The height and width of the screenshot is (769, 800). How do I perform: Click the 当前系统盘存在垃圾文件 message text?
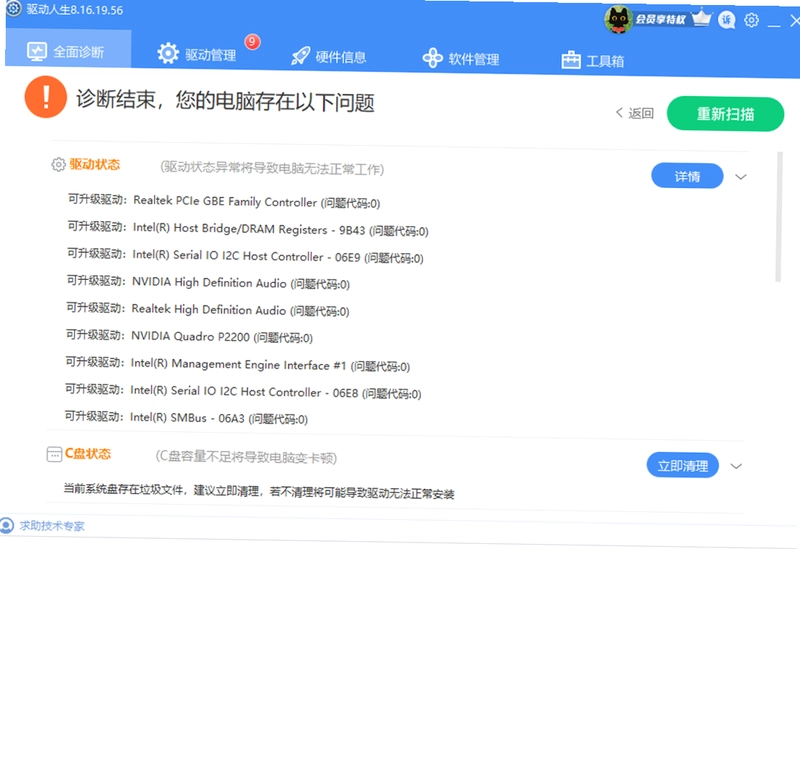point(259,491)
